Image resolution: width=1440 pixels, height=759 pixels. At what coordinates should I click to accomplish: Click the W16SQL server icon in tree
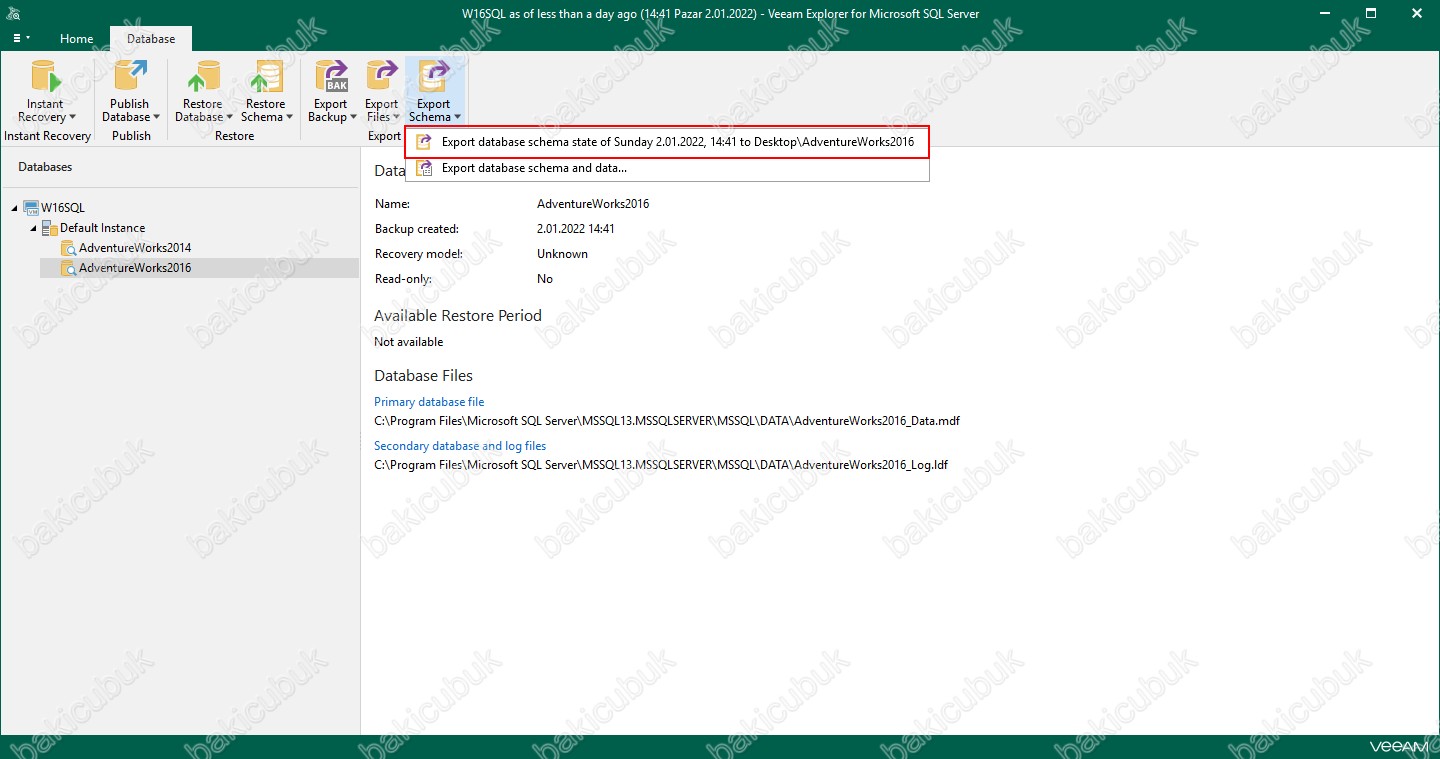point(31,208)
